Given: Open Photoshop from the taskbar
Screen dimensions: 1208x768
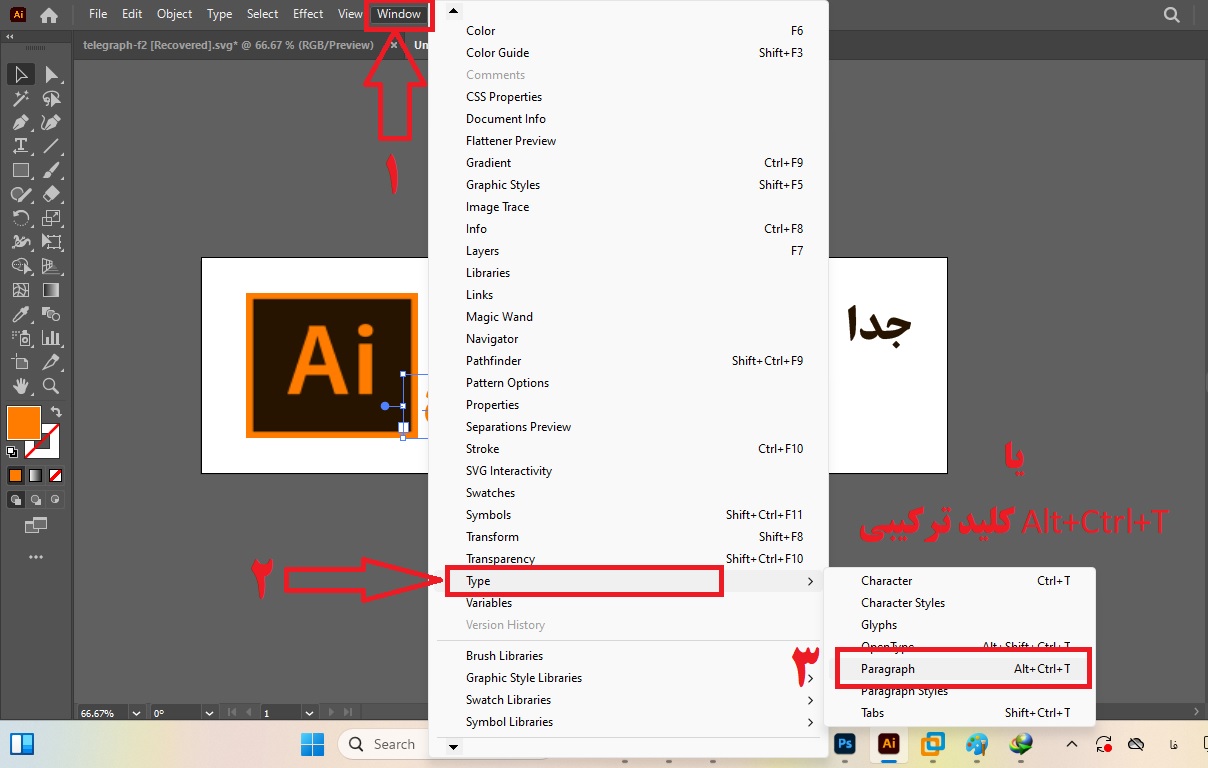Looking at the screenshot, I should pyautogui.click(x=845, y=744).
